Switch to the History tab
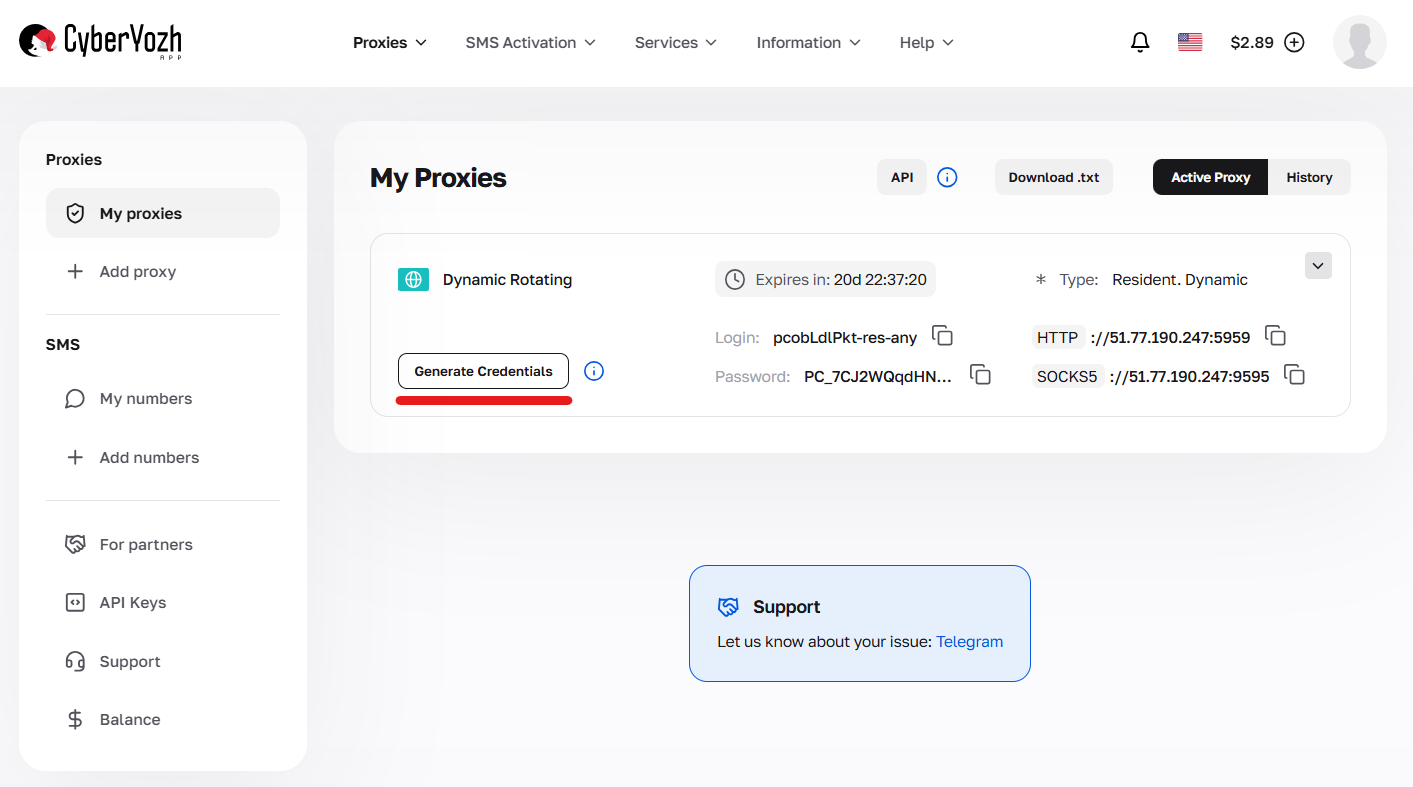Image resolution: width=1413 pixels, height=787 pixels. click(1309, 177)
